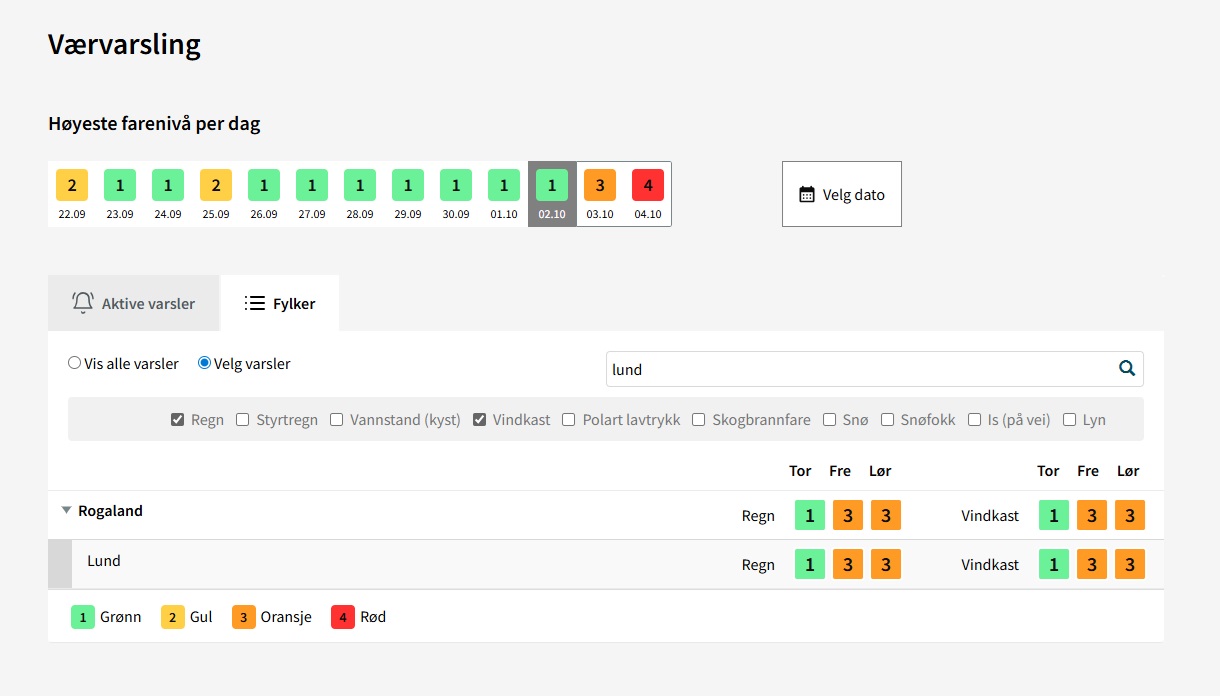This screenshot has height=696, width=1220.
Task: Open the Lund municipality row
Action: [x=104, y=561]
